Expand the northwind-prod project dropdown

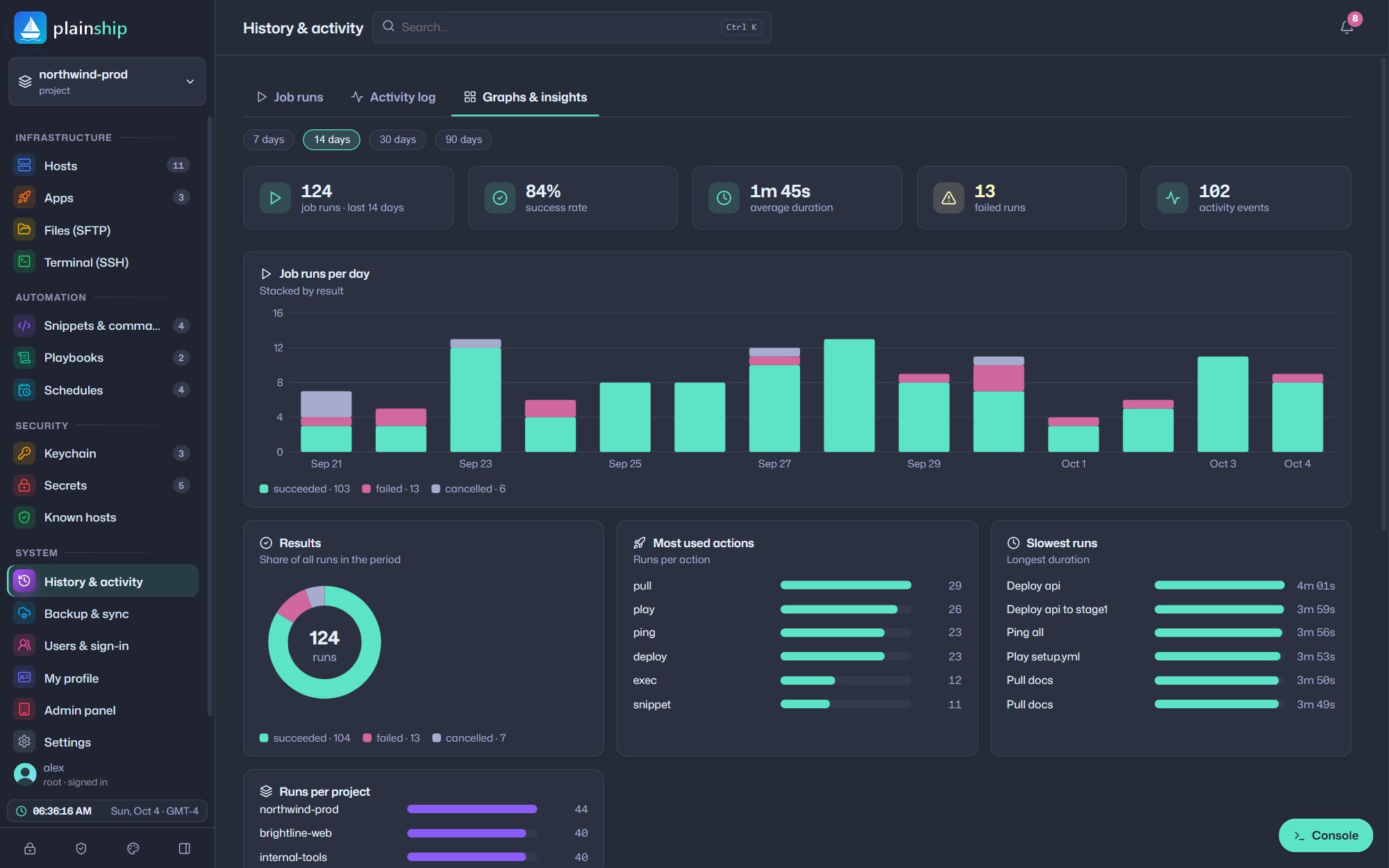coord(107,82)
